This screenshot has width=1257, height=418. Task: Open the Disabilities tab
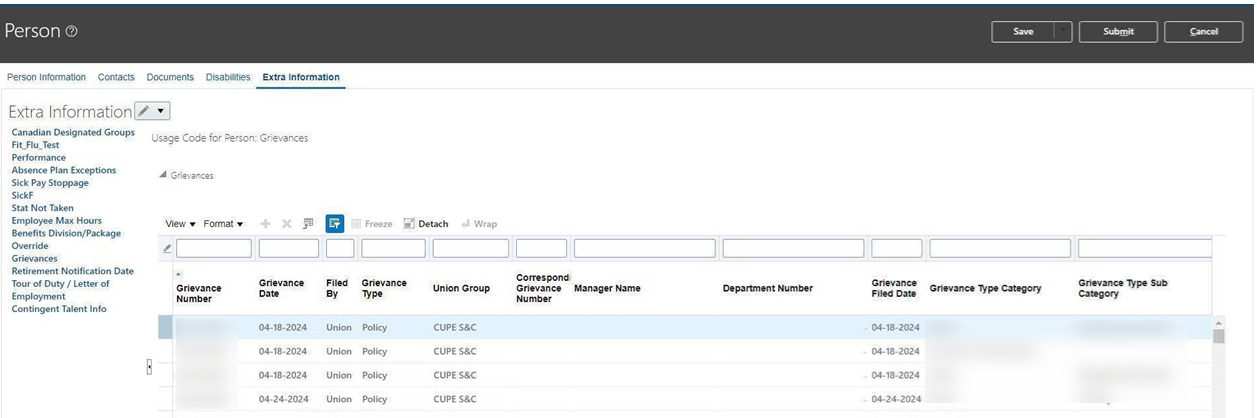(228, 77)
